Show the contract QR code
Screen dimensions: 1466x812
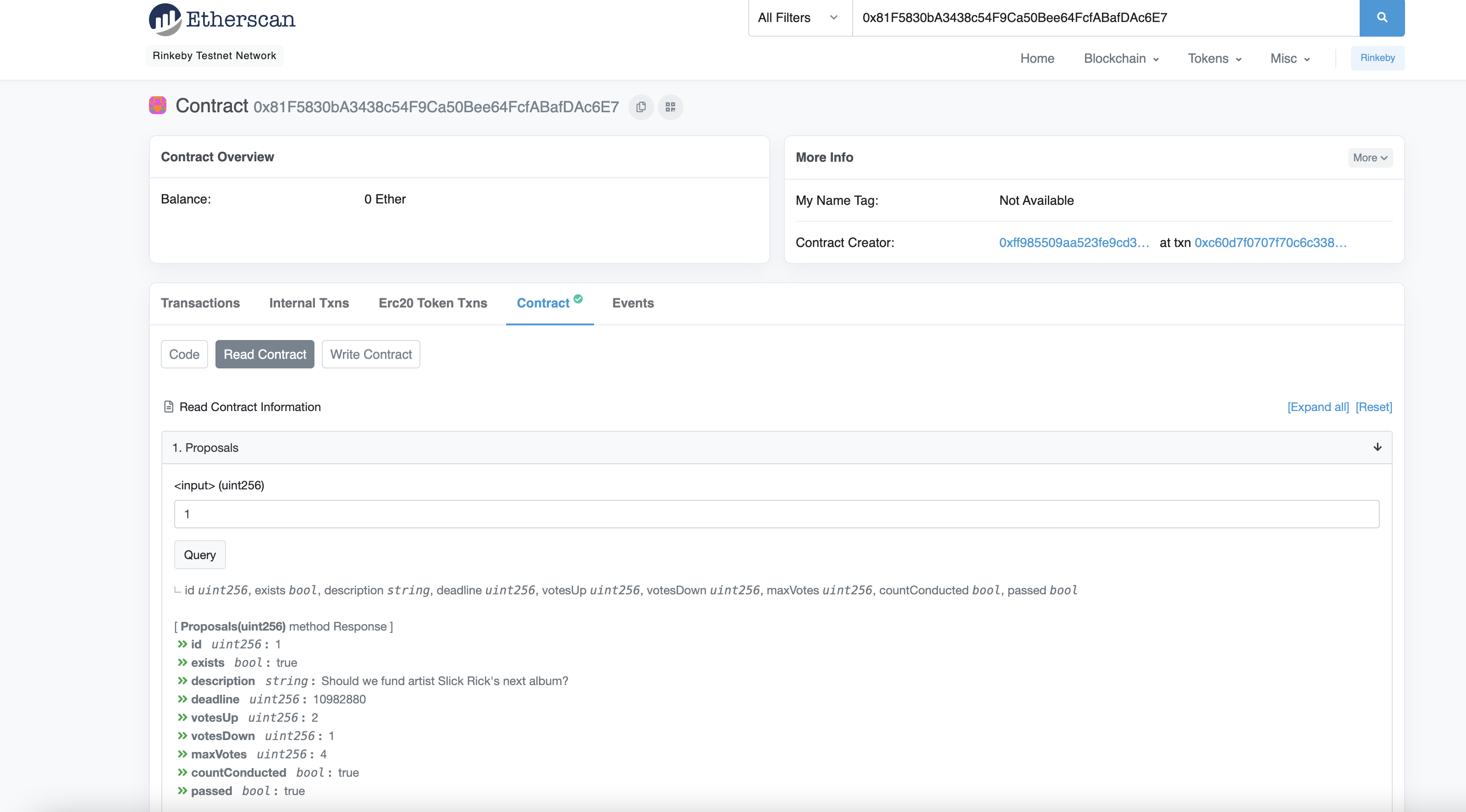click(x=670, y=107)
